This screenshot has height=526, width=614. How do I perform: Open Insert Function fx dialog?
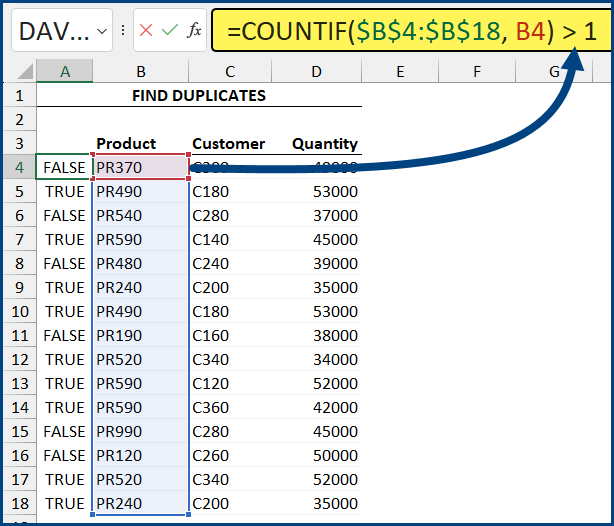point(194,31)
